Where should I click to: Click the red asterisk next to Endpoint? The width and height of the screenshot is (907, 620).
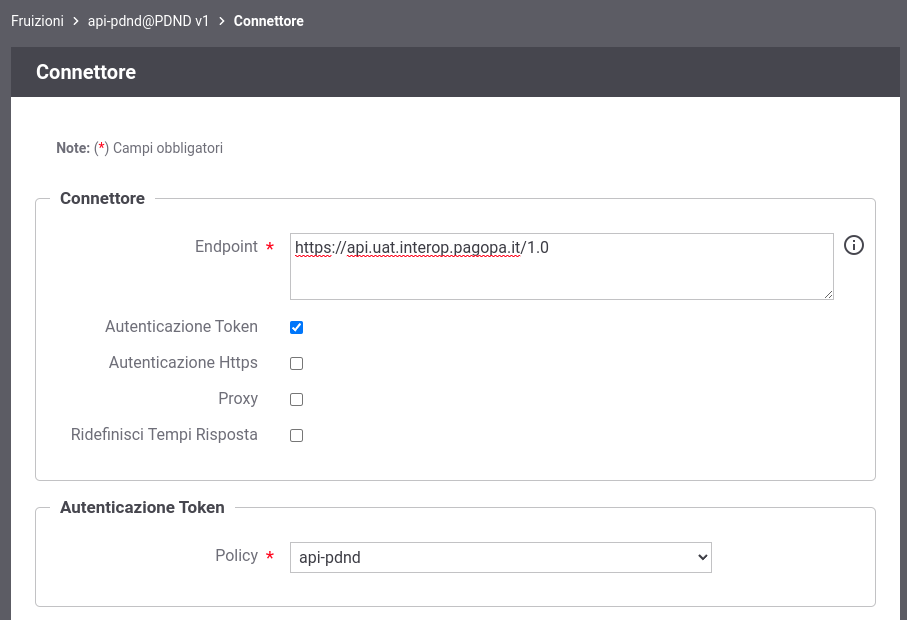(270, 248)
